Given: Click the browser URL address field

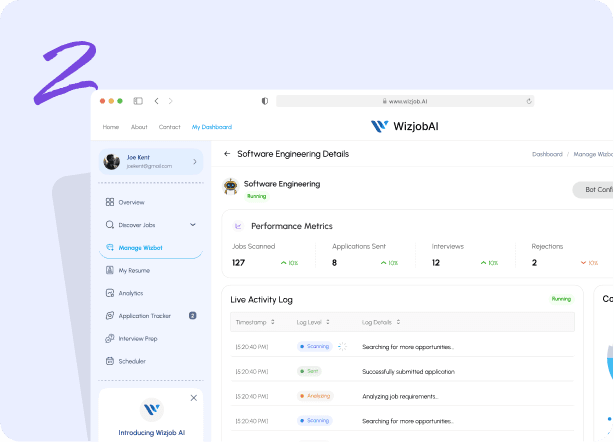Looking at the screenshot, I should pyautogui.click(x=404, y=101).
